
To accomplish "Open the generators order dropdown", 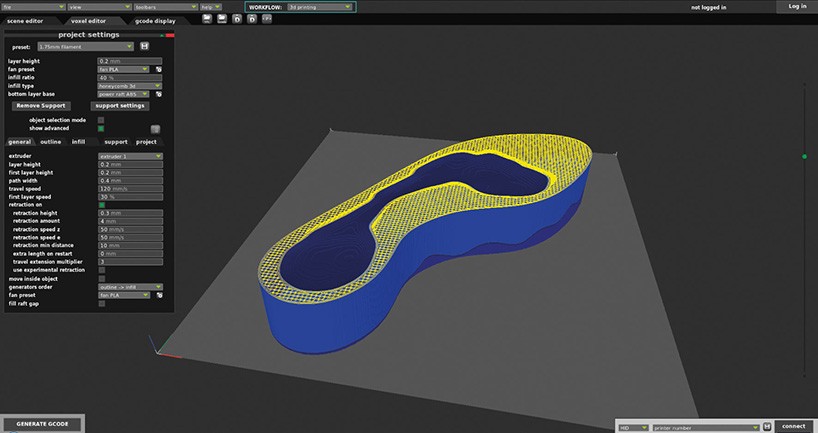I will click(130, 287).
